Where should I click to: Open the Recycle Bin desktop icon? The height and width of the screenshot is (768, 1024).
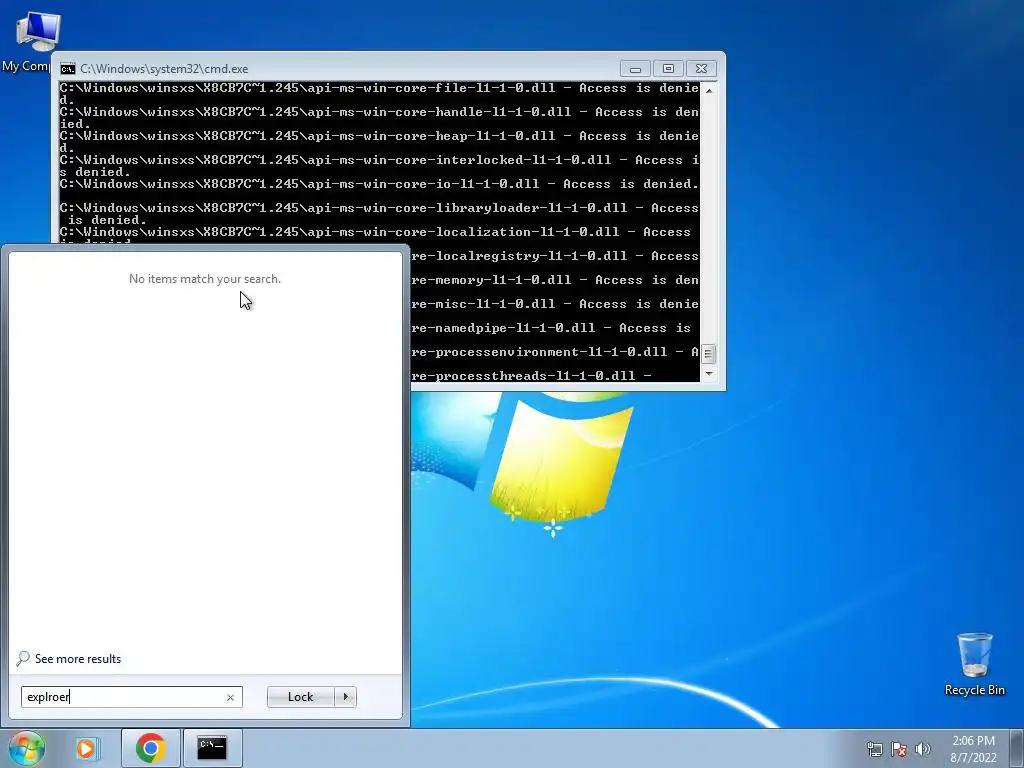coord(974,664)
